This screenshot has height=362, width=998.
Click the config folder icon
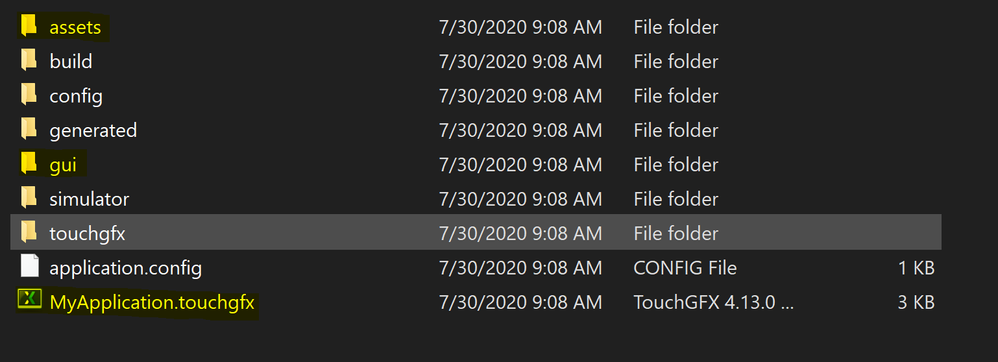(x=29, y=95)
